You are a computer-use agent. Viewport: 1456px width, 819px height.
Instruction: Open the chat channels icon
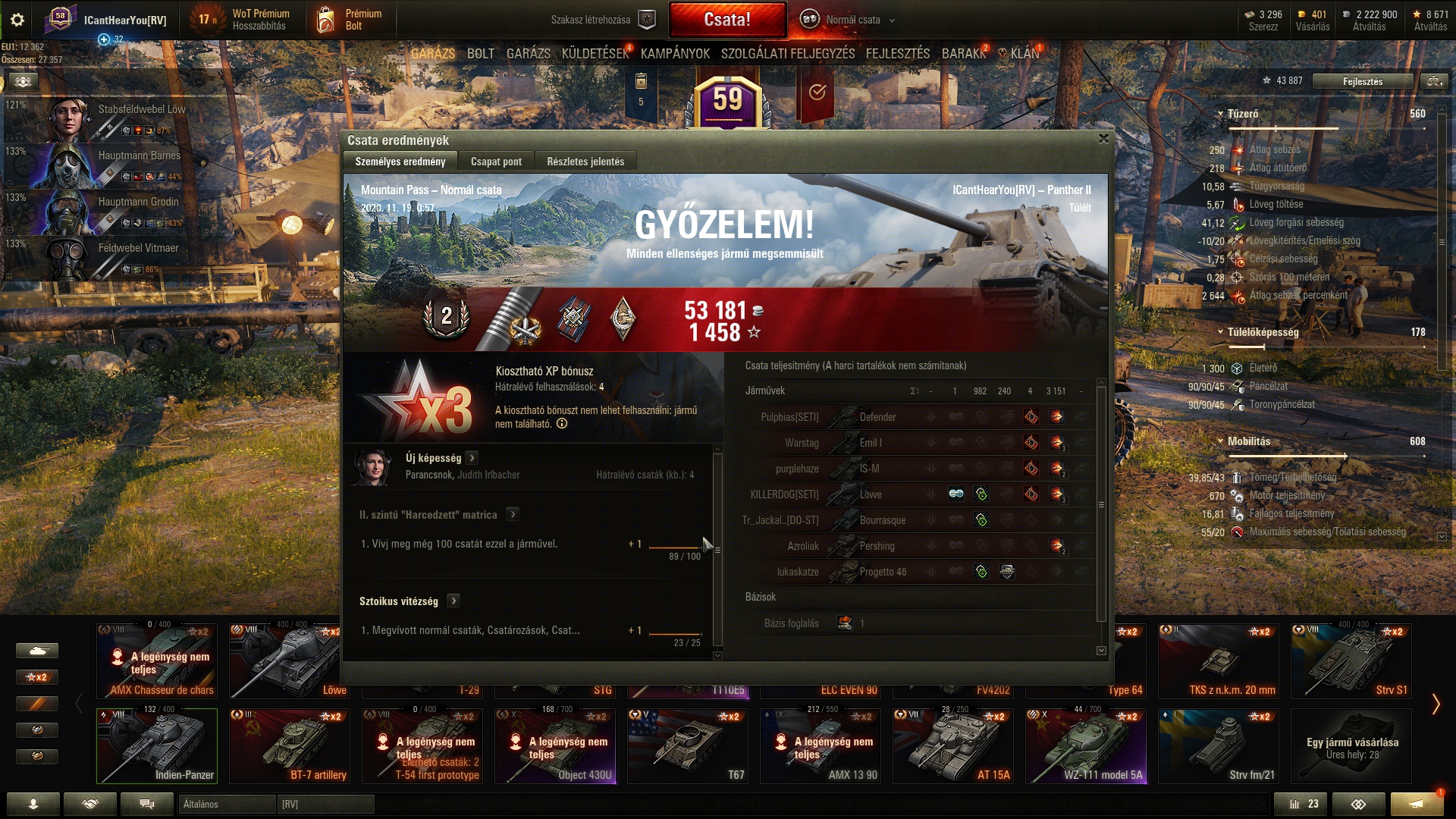click(147, 804)
